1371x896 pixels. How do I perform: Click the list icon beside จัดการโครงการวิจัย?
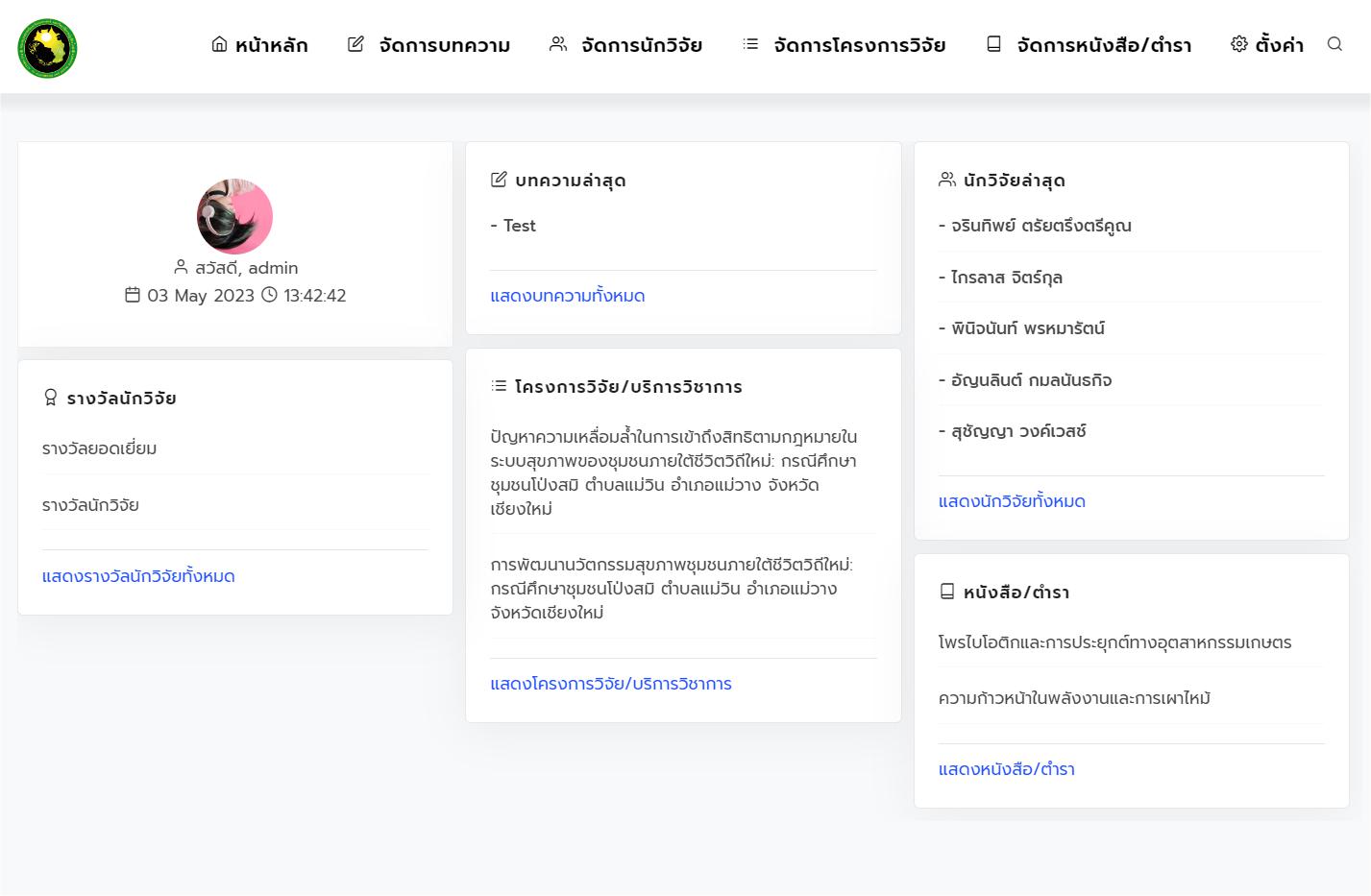tap(750, 44)
